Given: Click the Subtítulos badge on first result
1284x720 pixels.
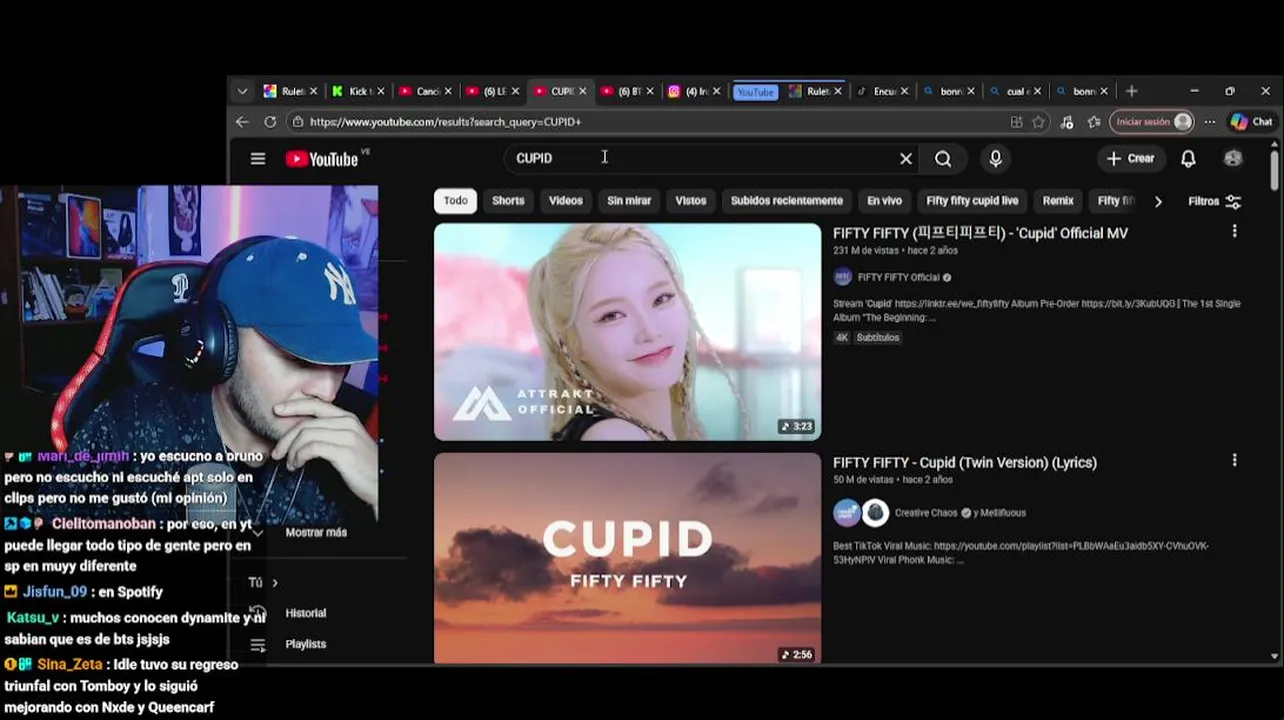Looking at the screenshot, I should tap(878, 338).
